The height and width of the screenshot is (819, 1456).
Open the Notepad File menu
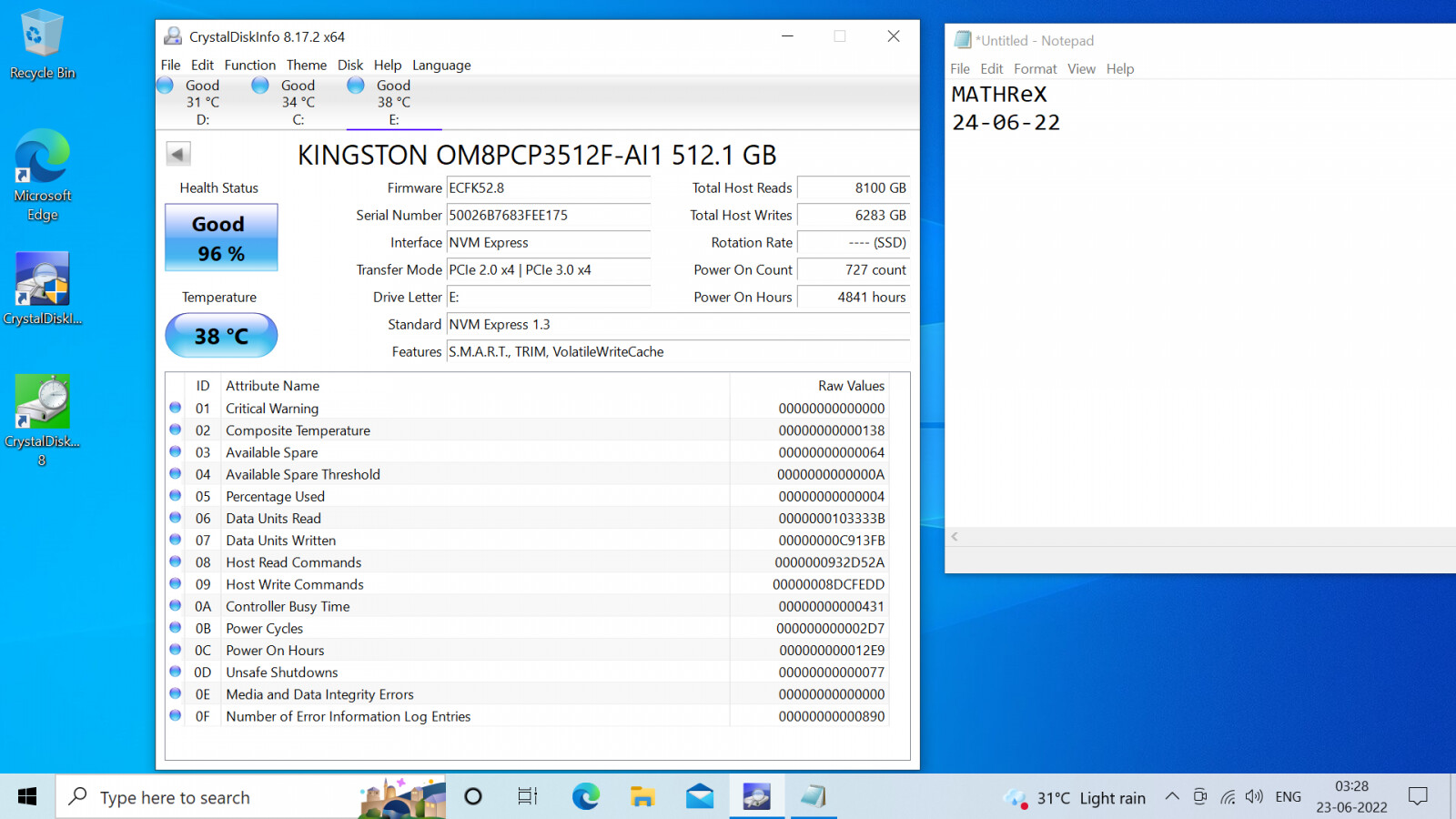[x=960, y=68]
